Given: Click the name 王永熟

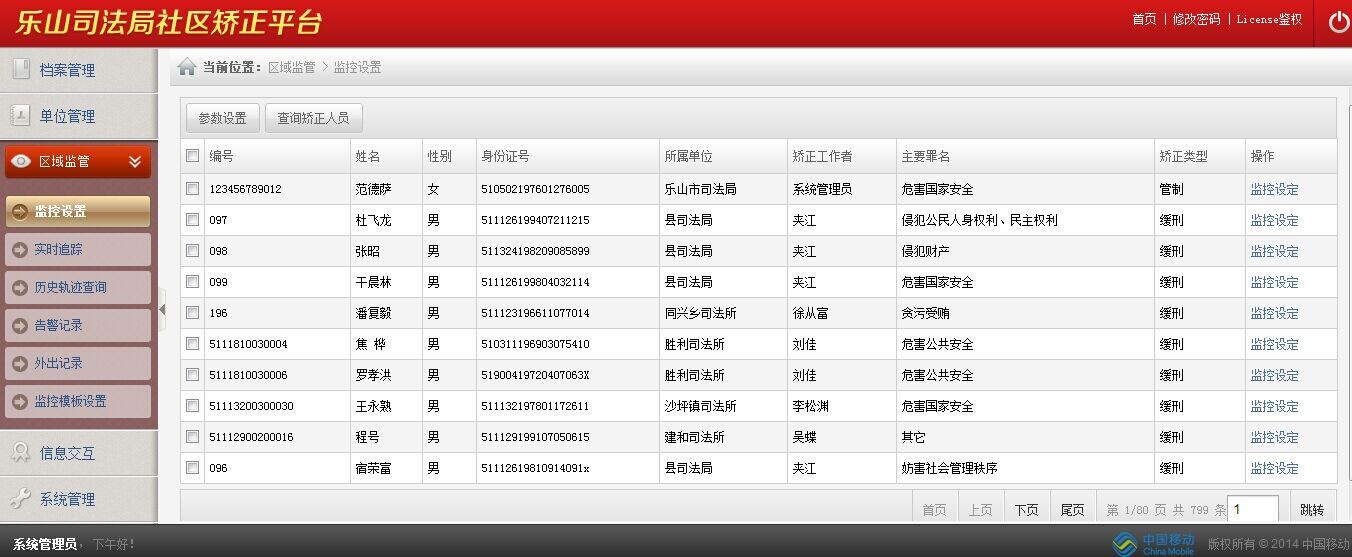Looking at the screenshot, I should click(x=373, y=406).
